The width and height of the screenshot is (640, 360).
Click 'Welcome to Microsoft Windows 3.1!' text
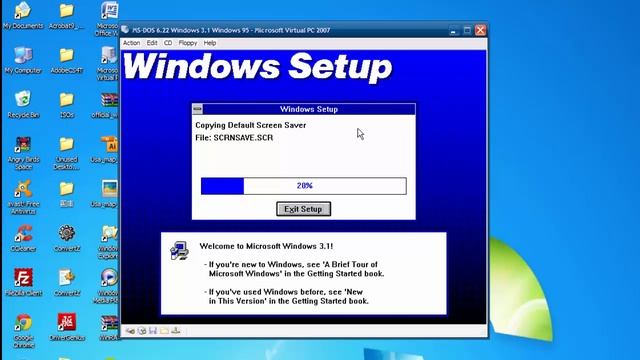pyautogui.click(x=266, y=246)
